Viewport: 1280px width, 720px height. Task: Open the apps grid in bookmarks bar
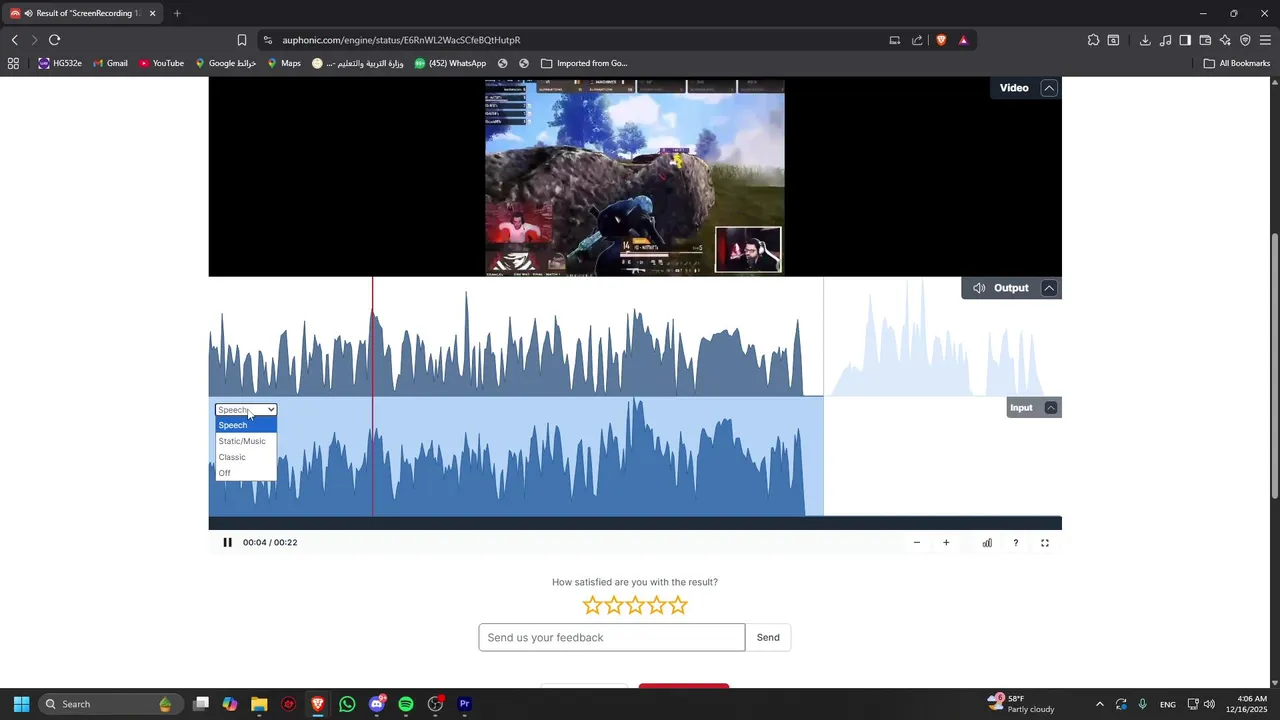coord(13,63)
